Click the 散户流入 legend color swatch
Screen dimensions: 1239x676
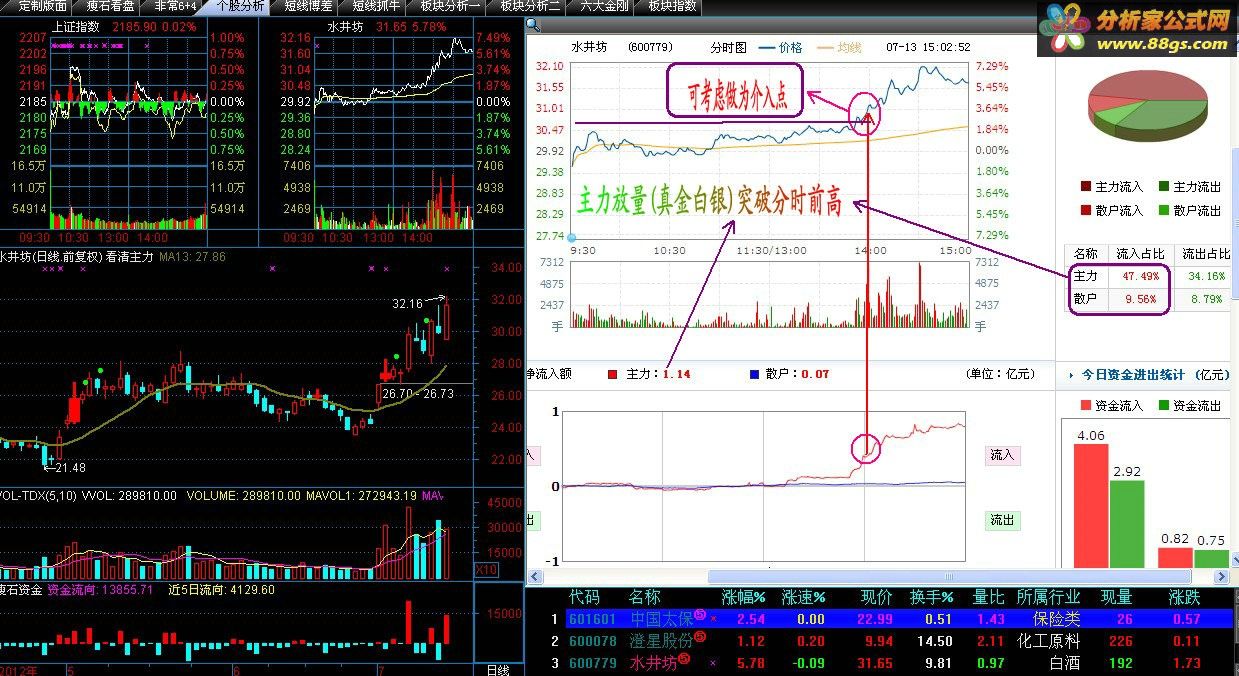tap(1086, 210)
